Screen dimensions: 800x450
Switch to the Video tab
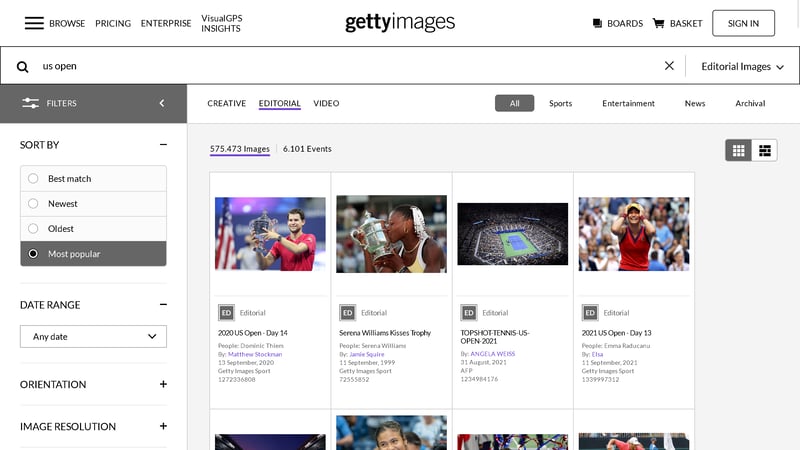(326, 104)
